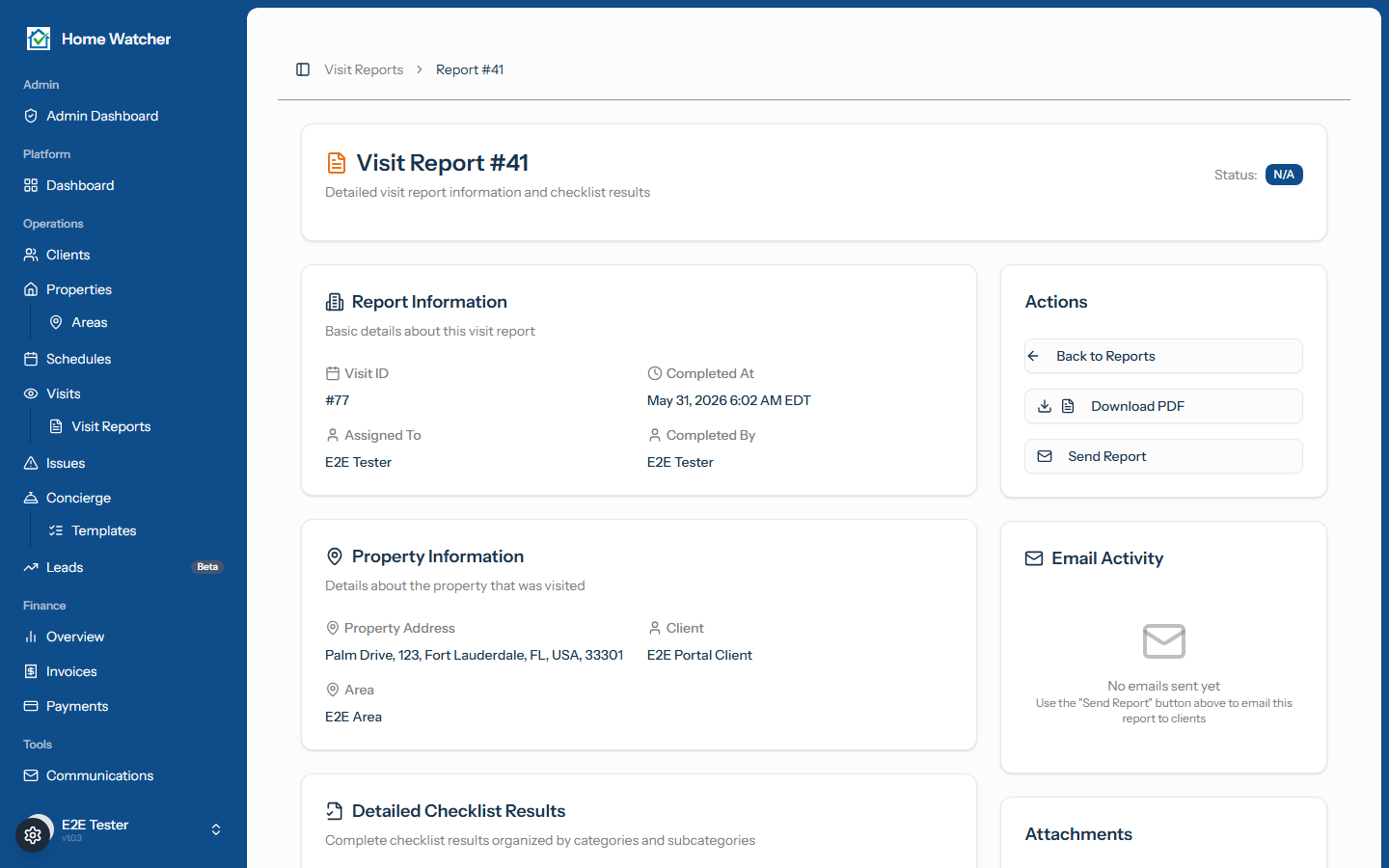Click the Payments credit card icon
This screenshot has height=868, width=1389.
pos(31,706)
